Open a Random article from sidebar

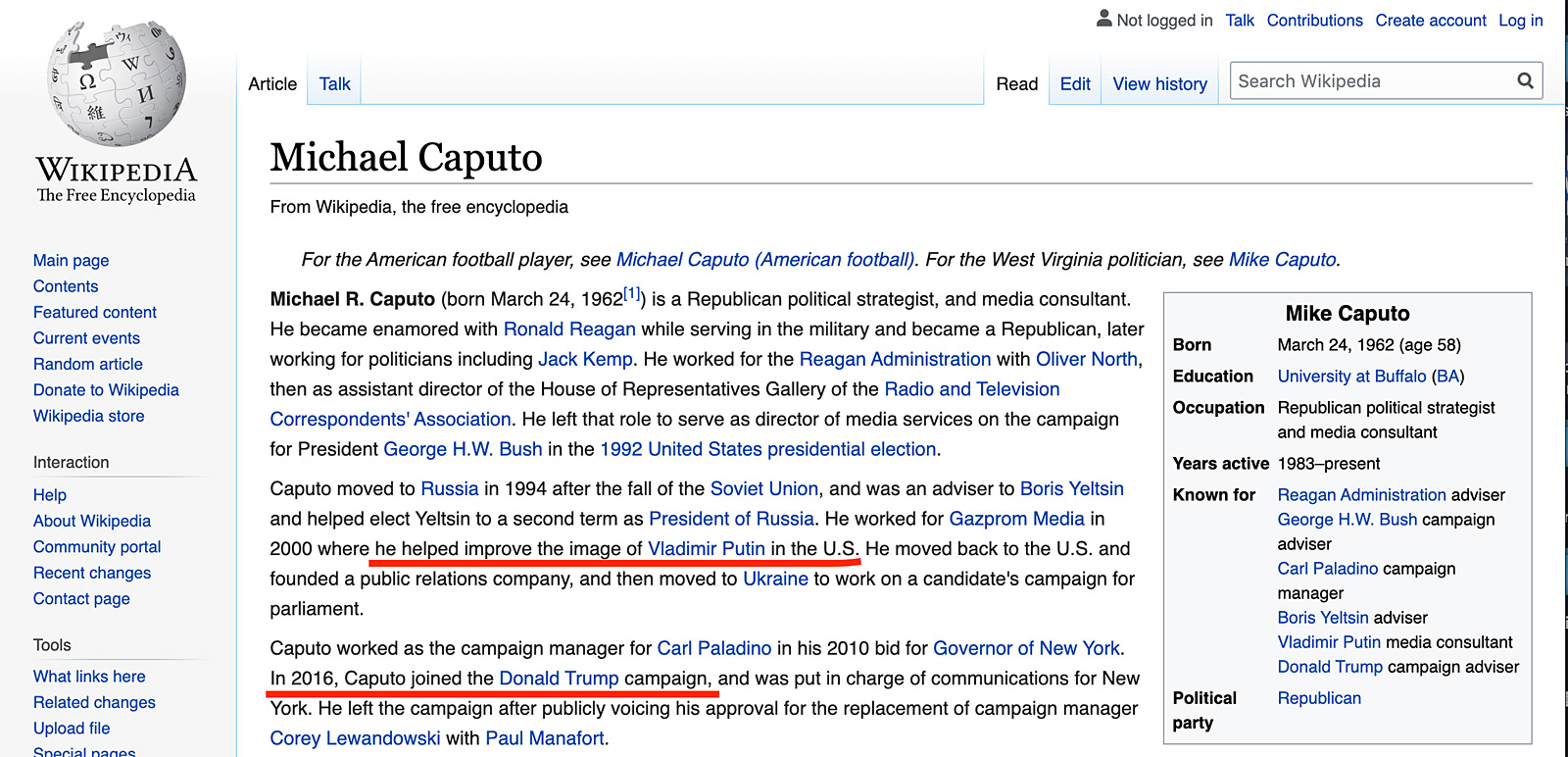coord(87,364)
